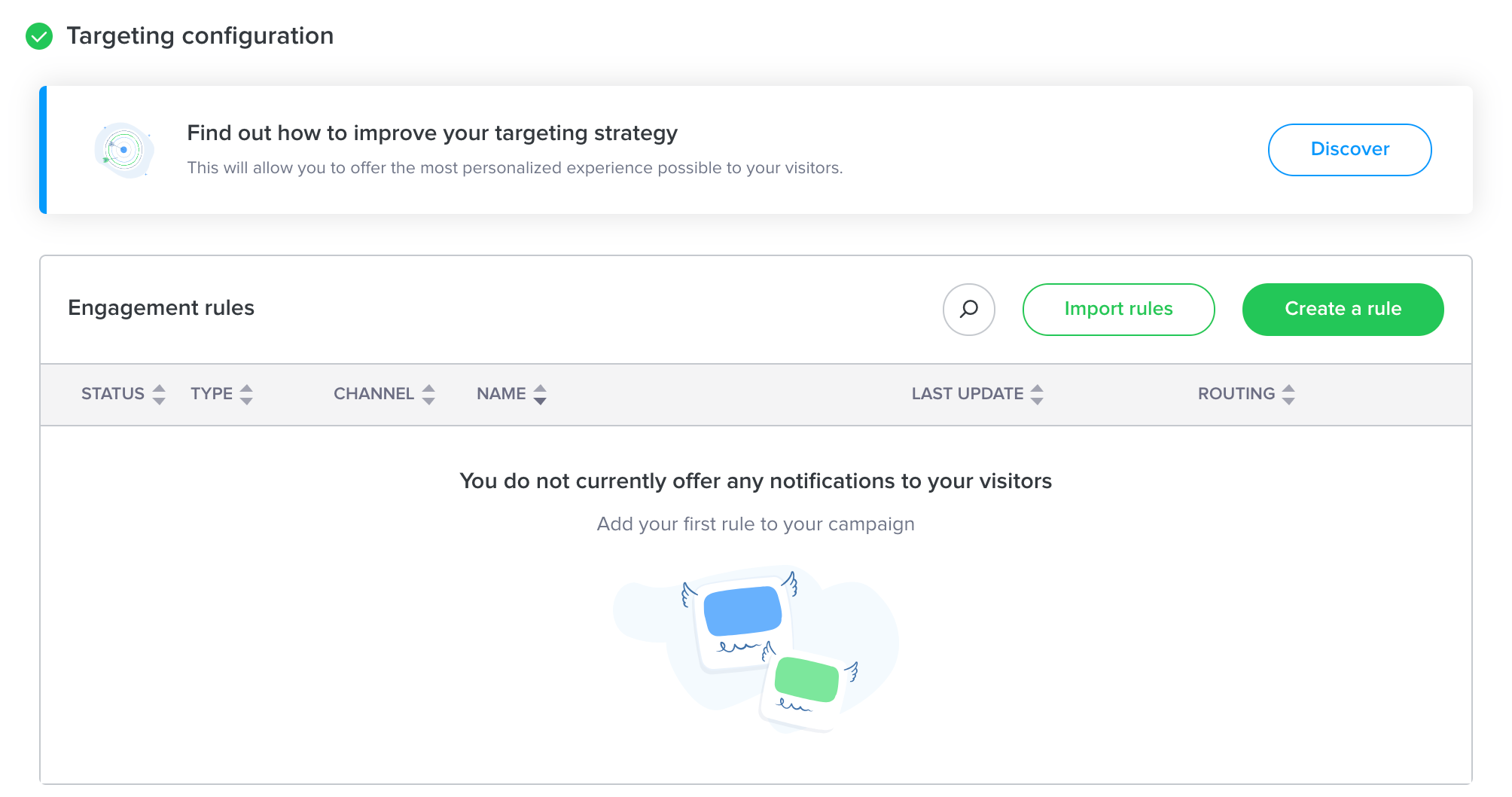Click the target illustration icon in the banner
The height and width of the screenshot is (797, 1512).
pos(124,150)
